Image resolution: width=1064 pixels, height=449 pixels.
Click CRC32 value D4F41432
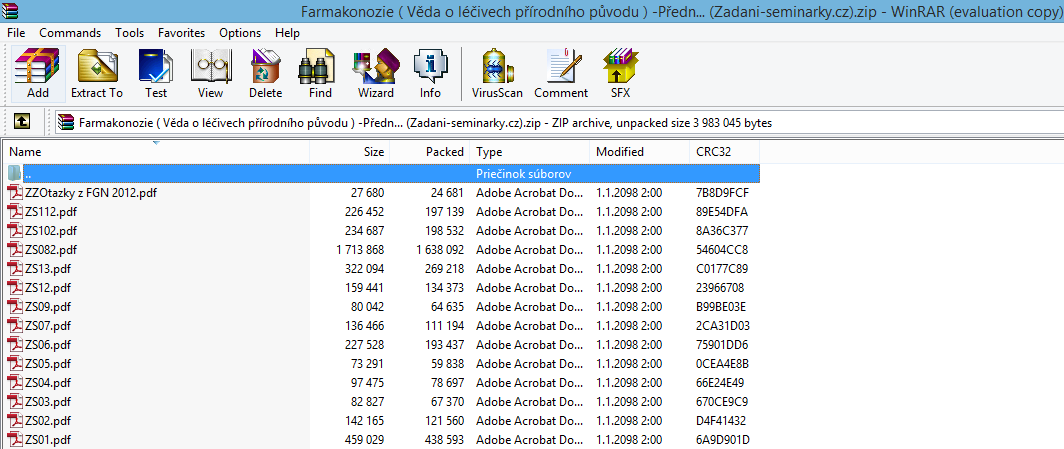[721, 421]
